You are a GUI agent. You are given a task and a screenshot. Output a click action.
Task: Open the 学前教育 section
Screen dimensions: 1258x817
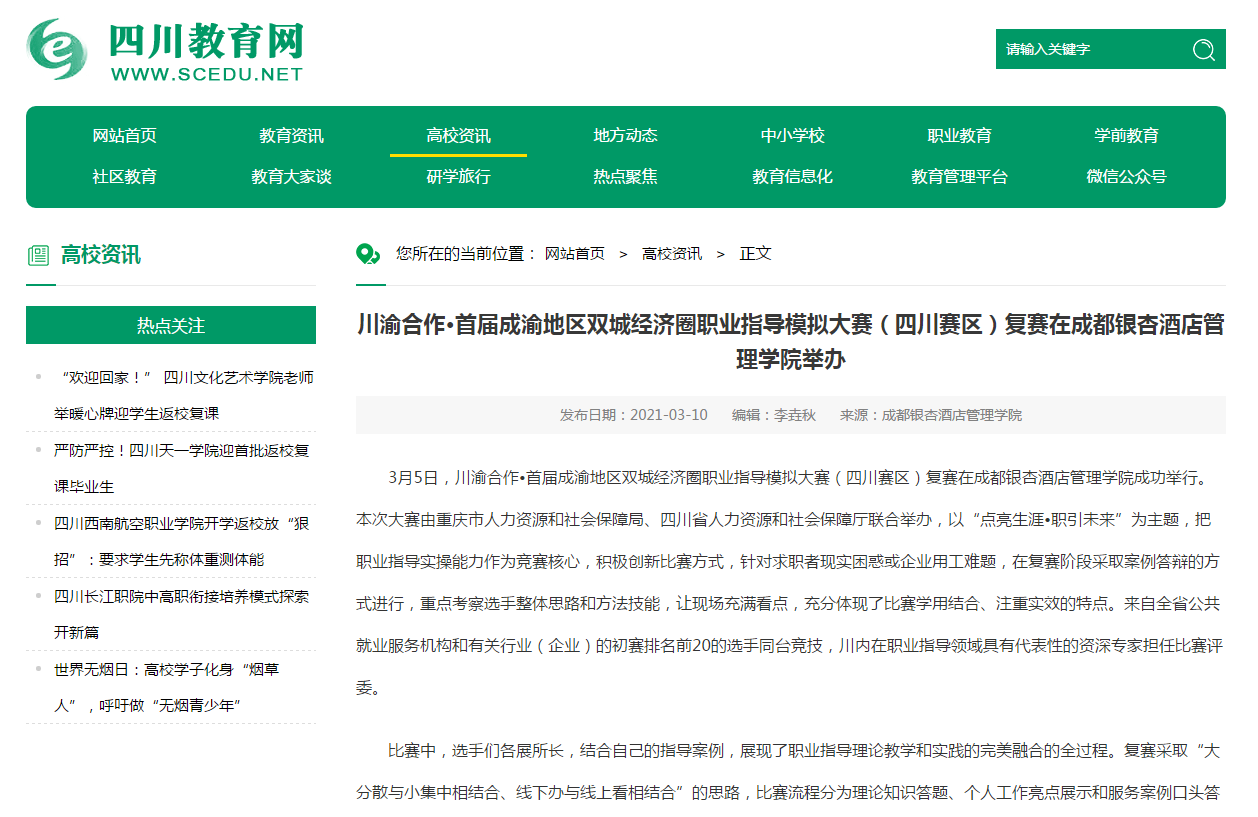coord(1125,135)
